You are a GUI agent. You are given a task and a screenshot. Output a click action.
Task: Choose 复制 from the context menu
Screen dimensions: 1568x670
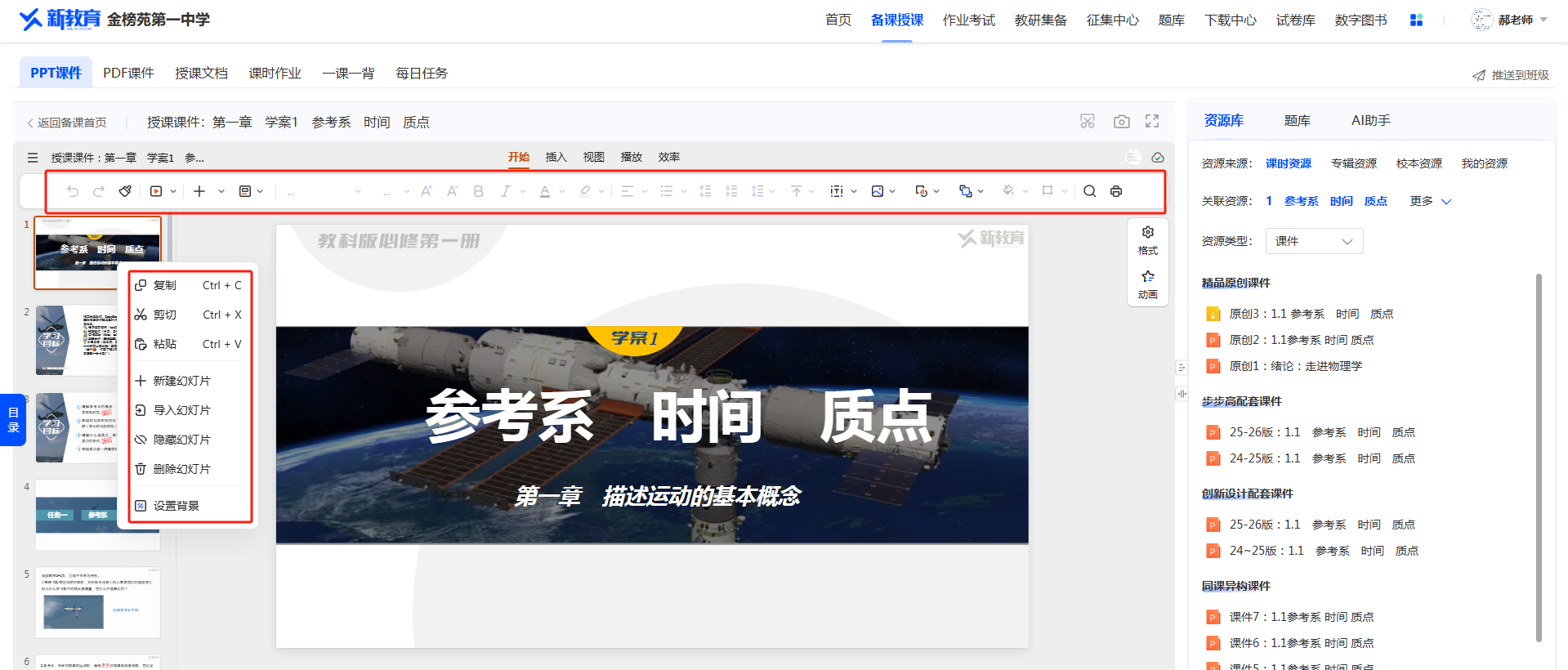coord(190,285)
